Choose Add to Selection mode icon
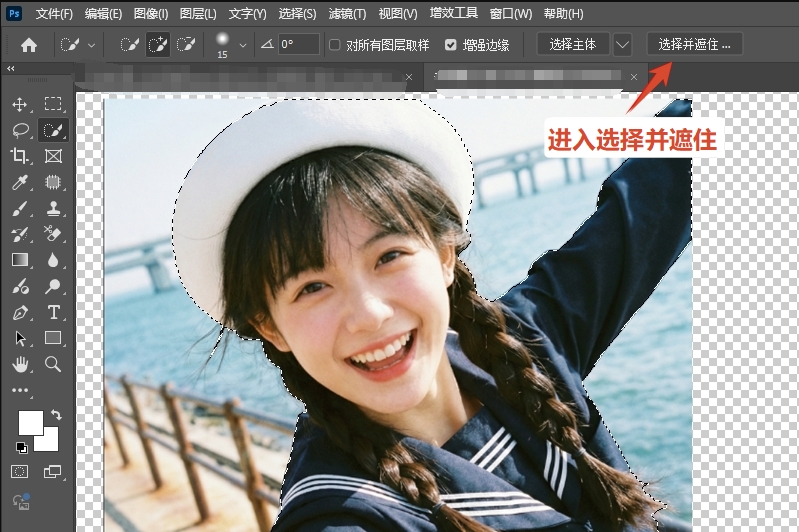The image size is (799, 532). (157, 45)
